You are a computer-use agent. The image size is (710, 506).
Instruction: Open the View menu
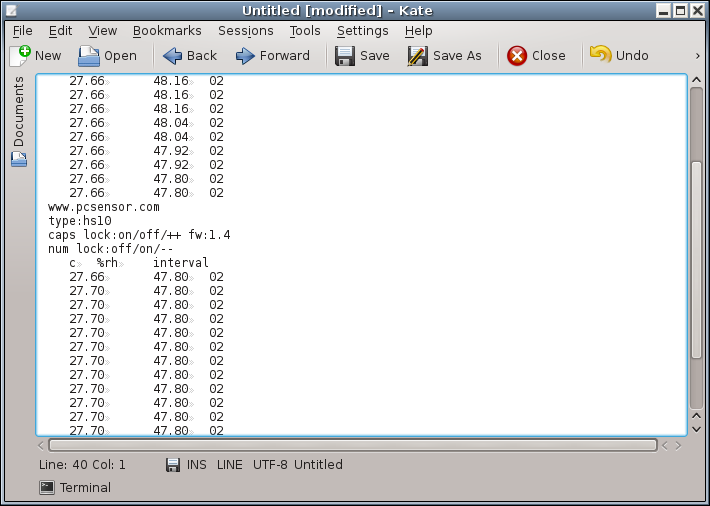coord(102,31)
